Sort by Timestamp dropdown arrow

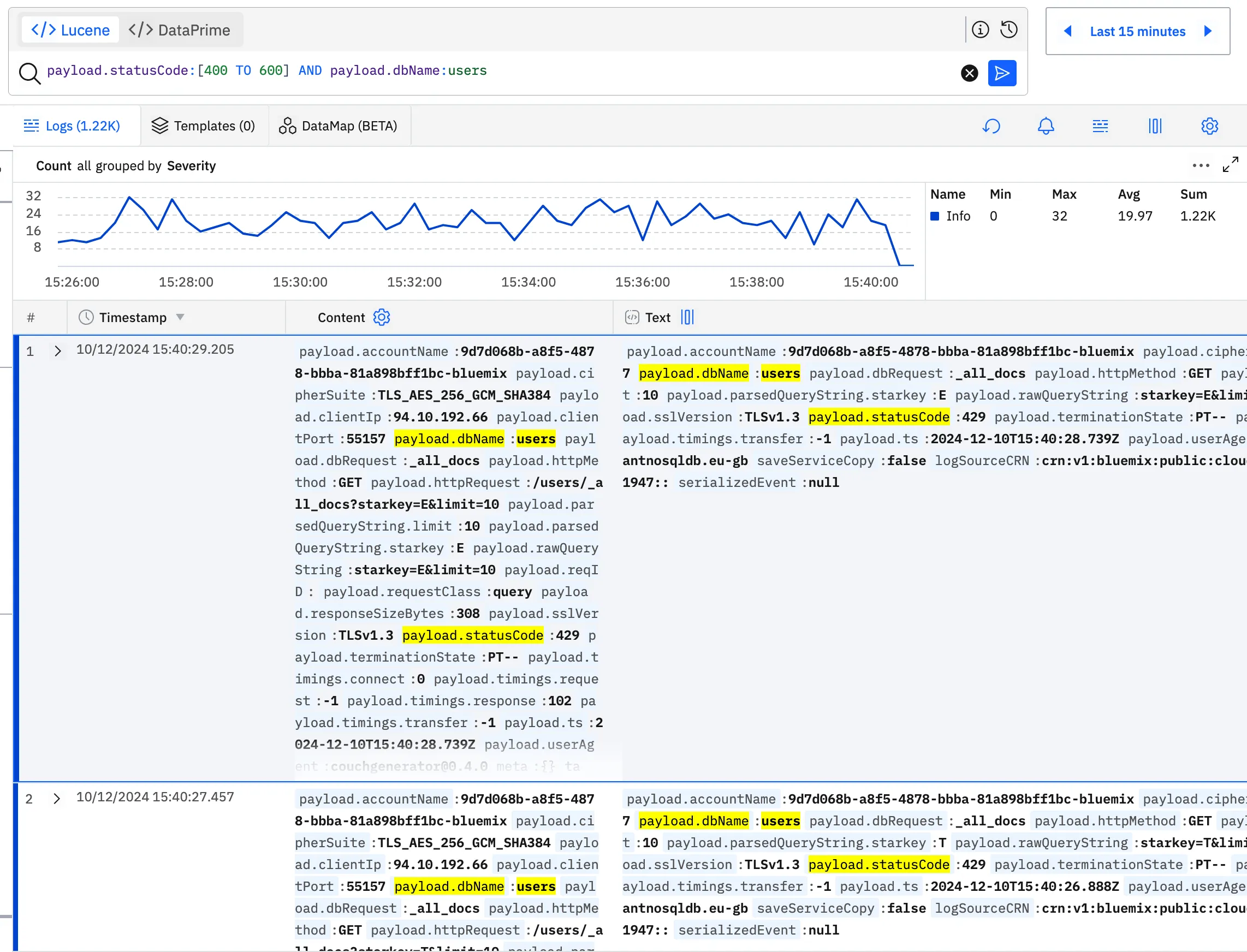[180, 317]
